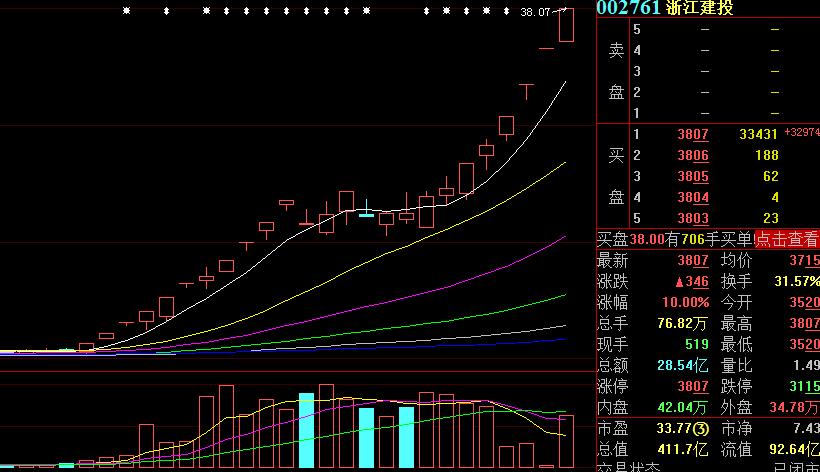Click the cyan doji candlestick in the chart
Viewport: 820px width, 472px height.
(366, 214)
